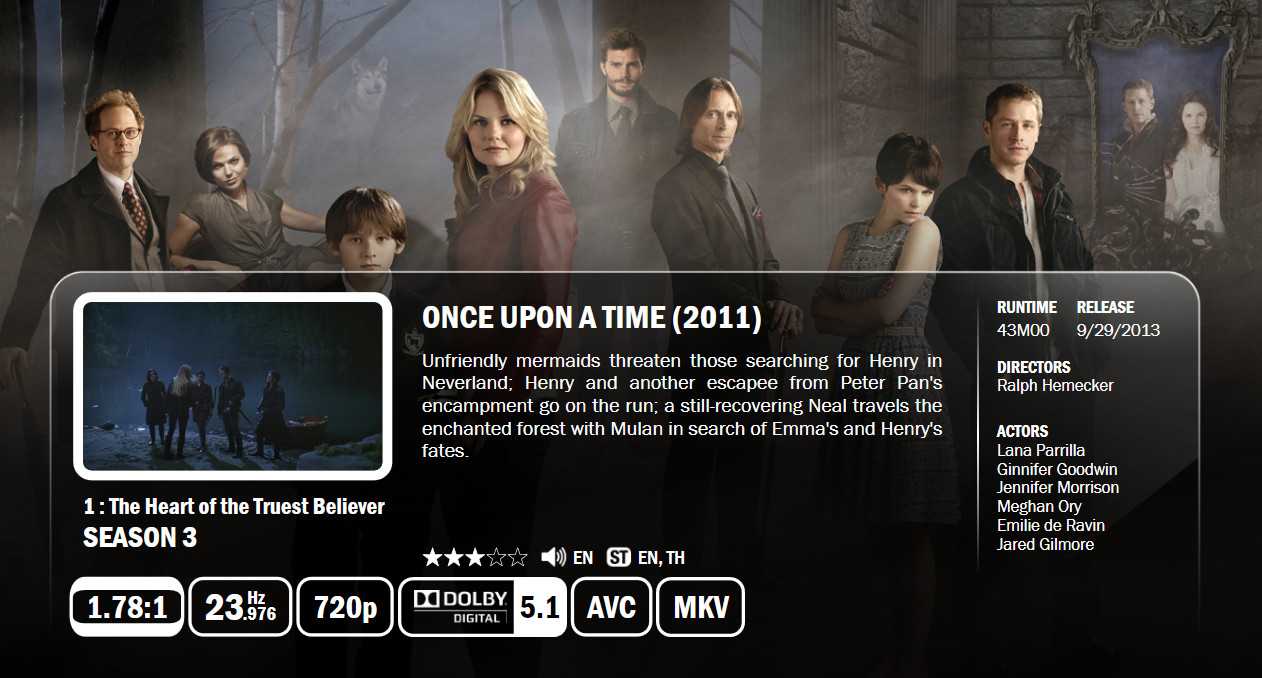Click the 23.976 Hz frame rate badge
Image resolution: width=1262 pixels, height=678 pixels.
[x=240, y=606]
